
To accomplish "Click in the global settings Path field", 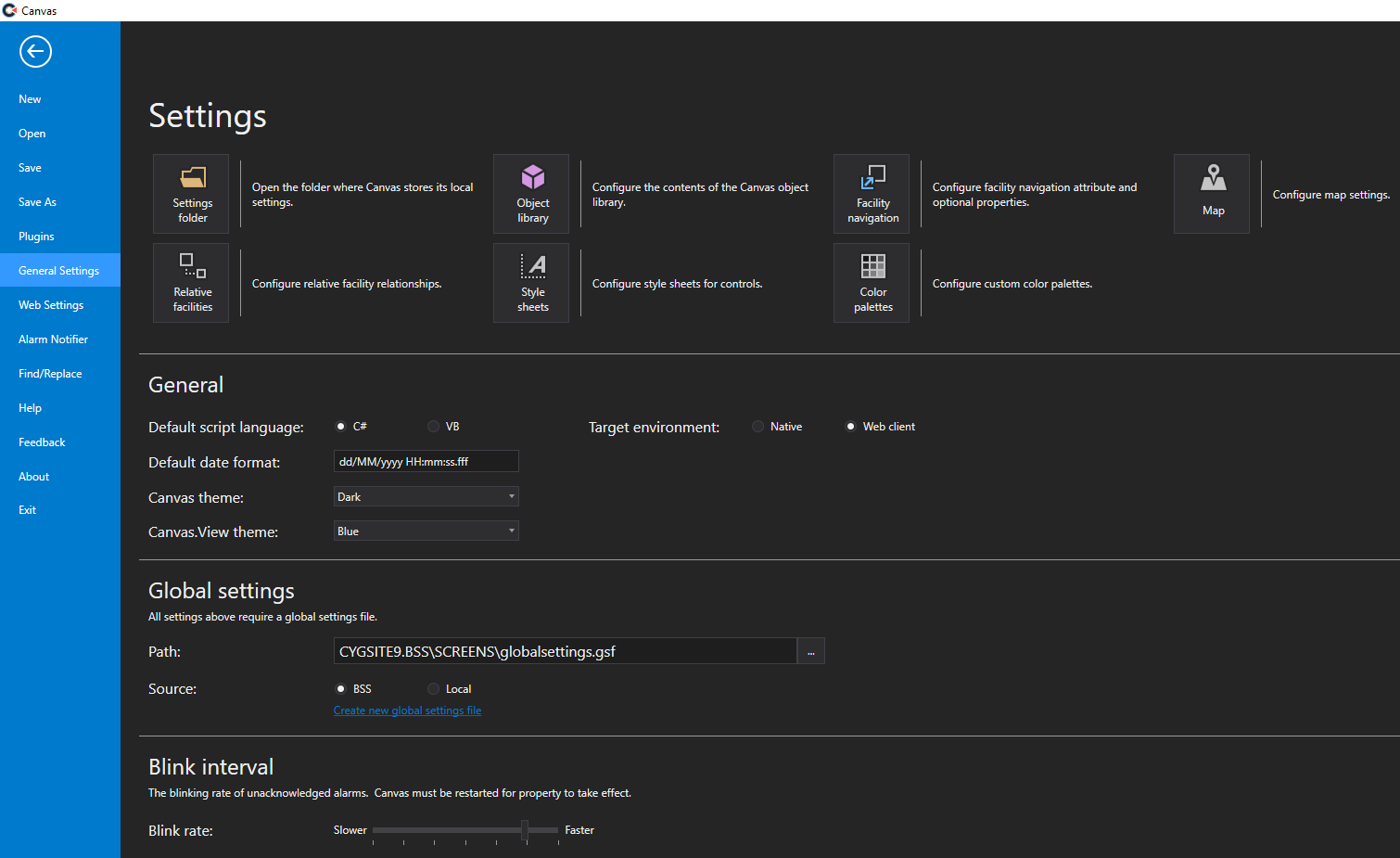I will 566,651.
